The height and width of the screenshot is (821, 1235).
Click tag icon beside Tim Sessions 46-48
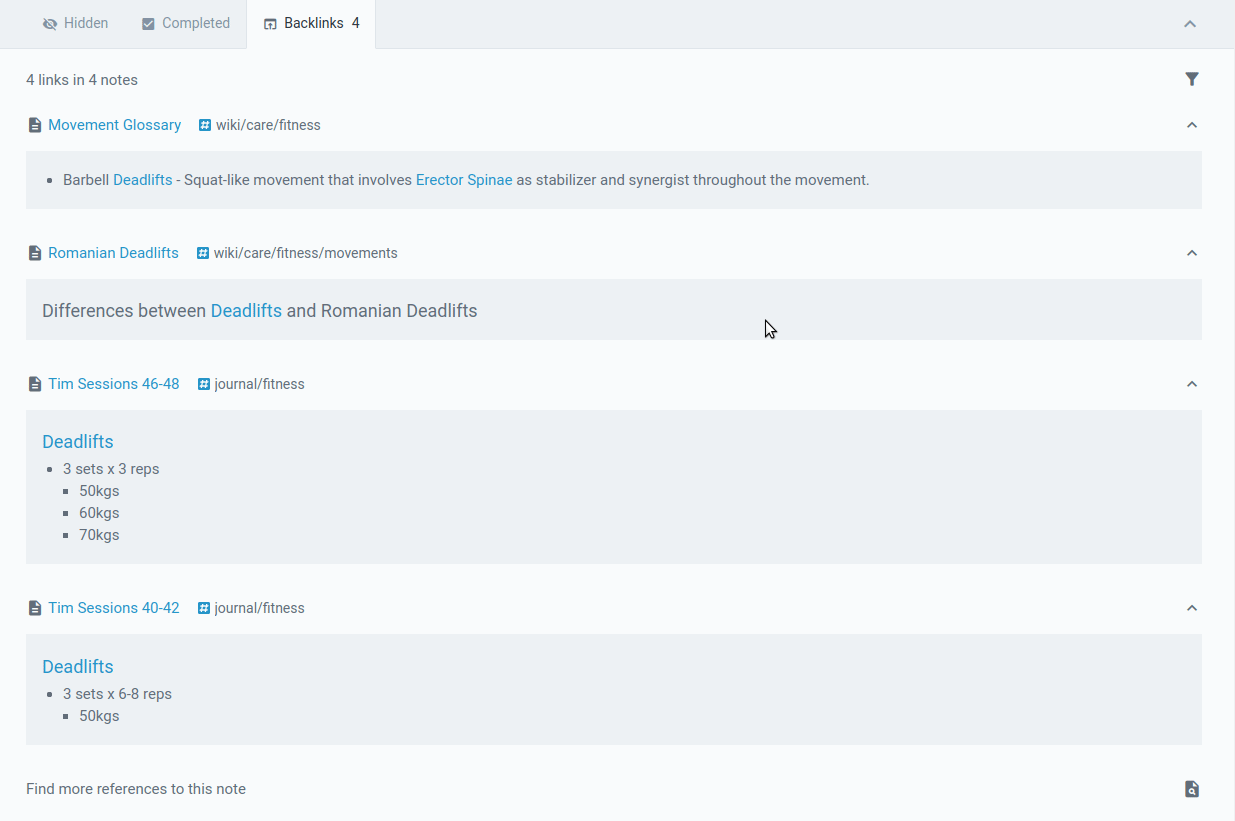pyautogui.click(x=204, y=384)
